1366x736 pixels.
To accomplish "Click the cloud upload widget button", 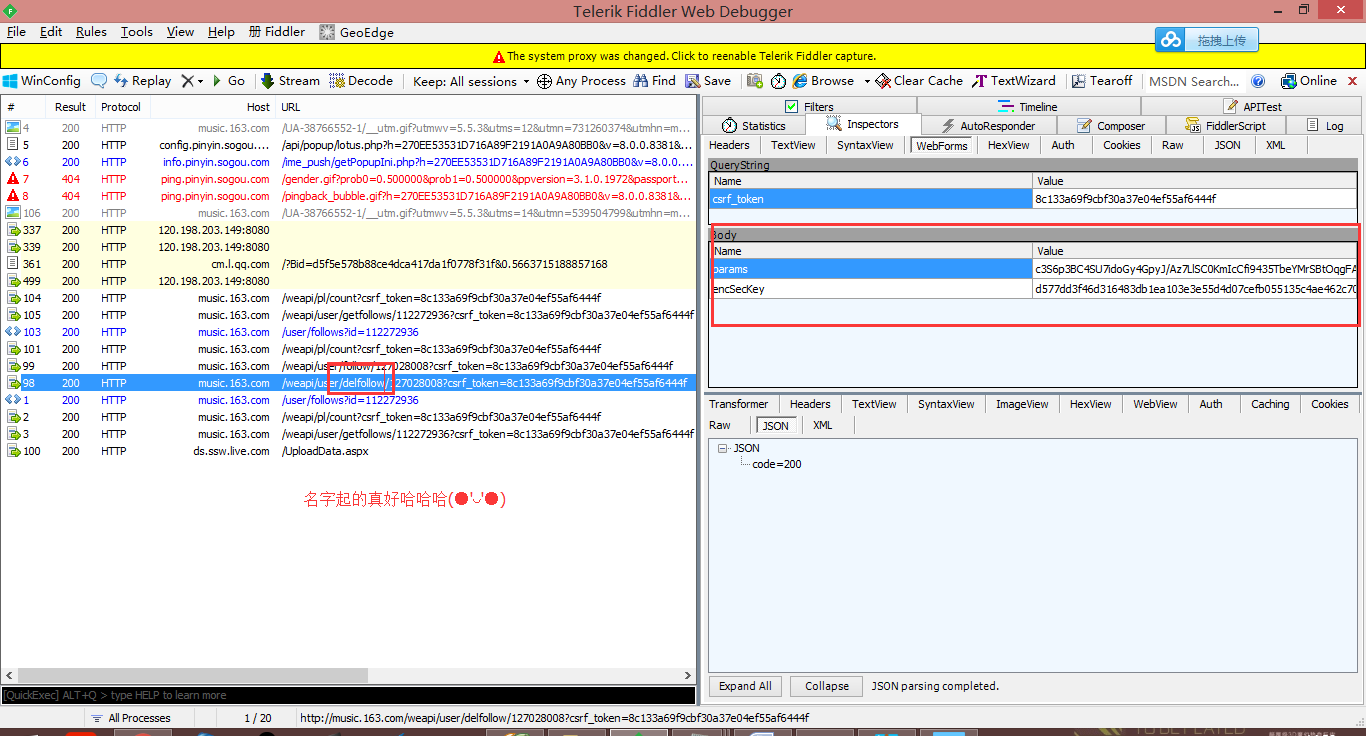I will point(1207,40).
